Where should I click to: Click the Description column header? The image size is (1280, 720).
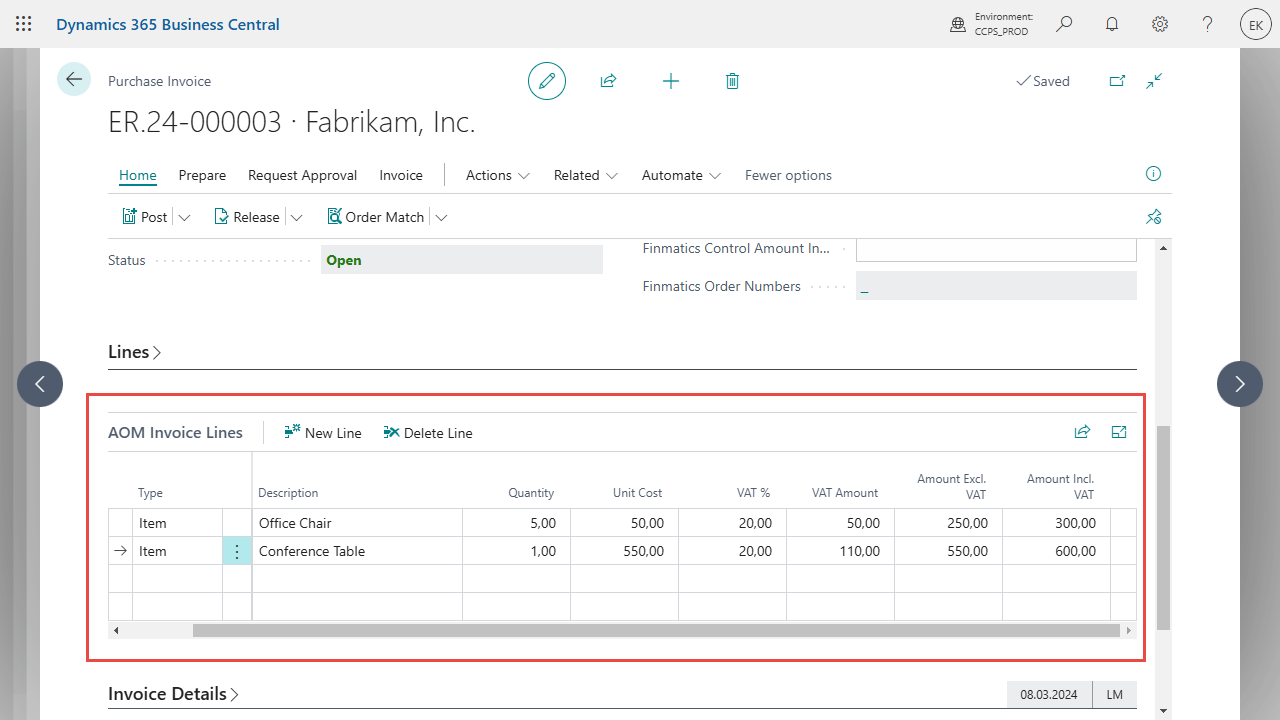(288, 493)
